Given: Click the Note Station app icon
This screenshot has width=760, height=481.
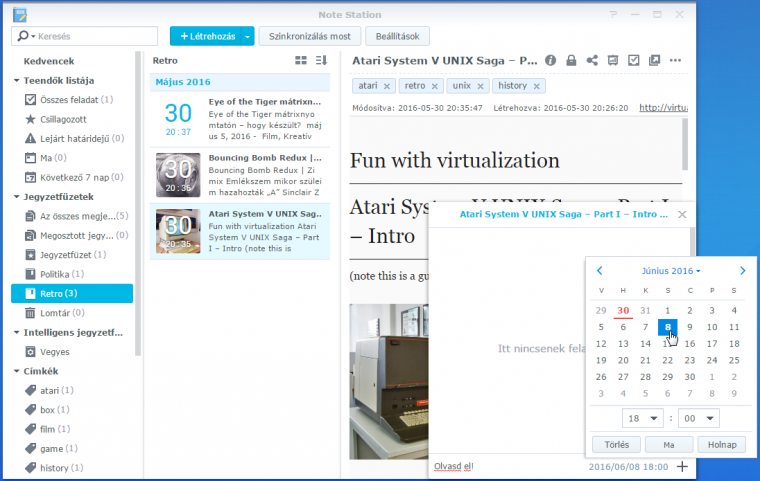Looking at the screenshot, I should point(20,15).
